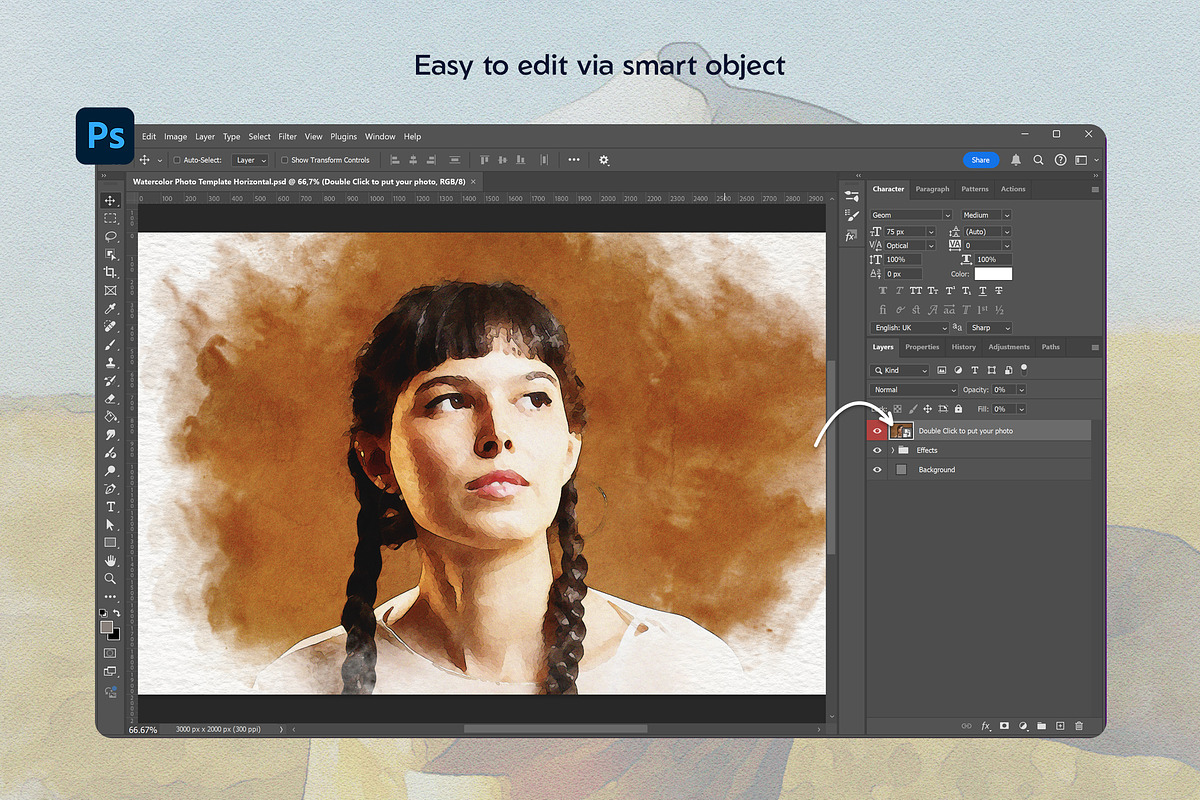Viewport: 1200px width, 800px height.
Task: Hide the Background layer
Action: point(877,469)
